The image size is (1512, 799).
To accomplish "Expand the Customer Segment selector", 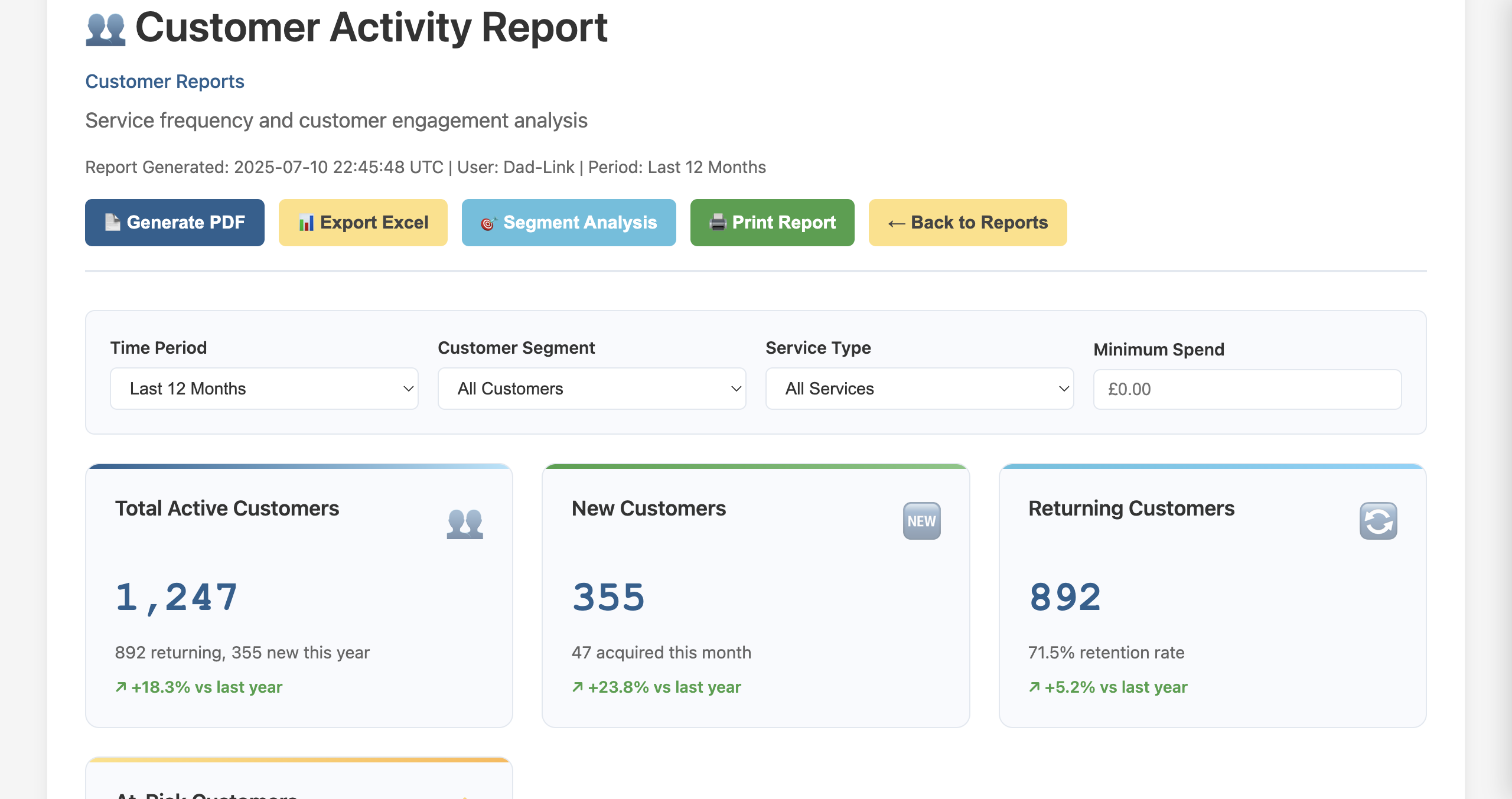I will click(x=591, y=388).
